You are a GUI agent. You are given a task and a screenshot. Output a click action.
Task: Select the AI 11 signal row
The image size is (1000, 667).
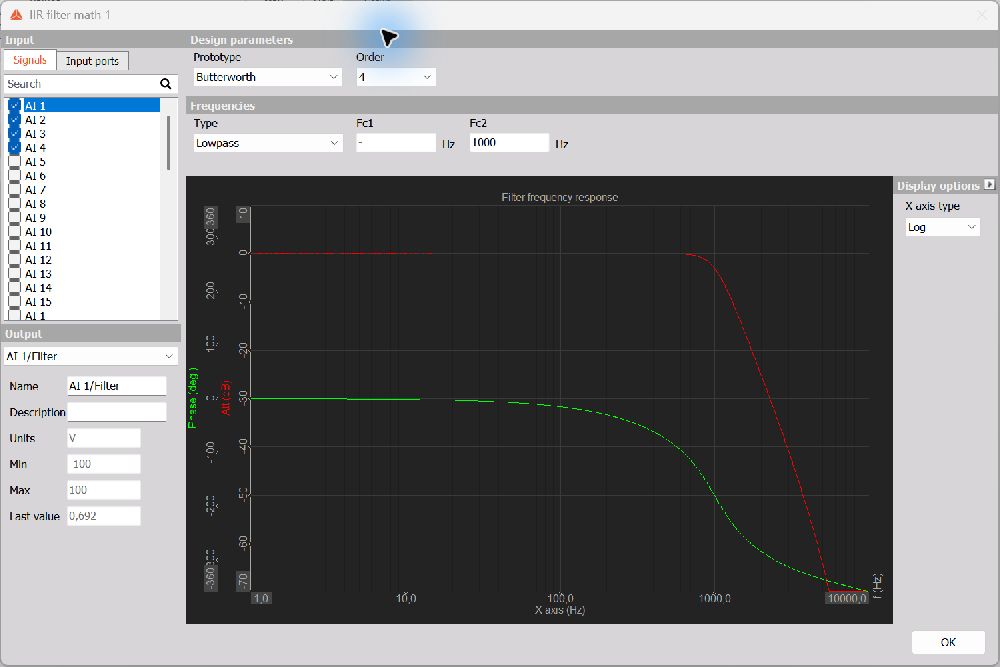[84, 246]
